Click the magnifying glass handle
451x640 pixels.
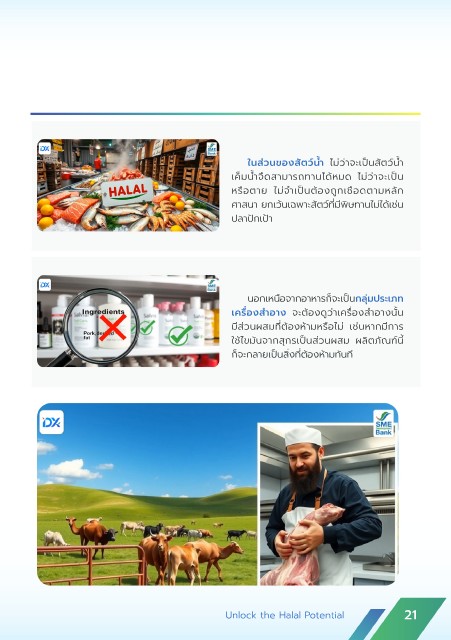click(x=61, y=359)
